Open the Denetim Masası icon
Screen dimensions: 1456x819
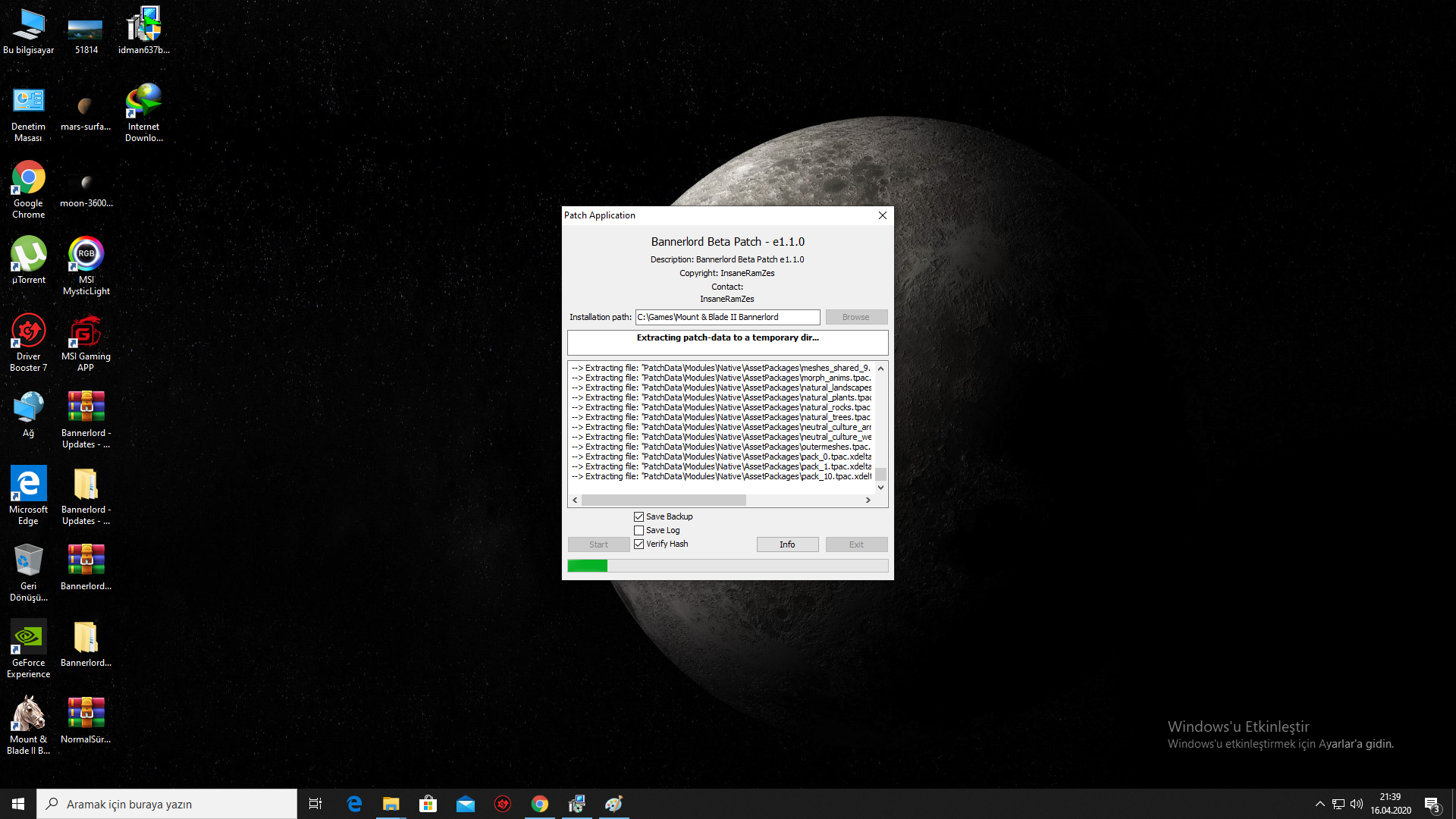[x=29, y=114]
